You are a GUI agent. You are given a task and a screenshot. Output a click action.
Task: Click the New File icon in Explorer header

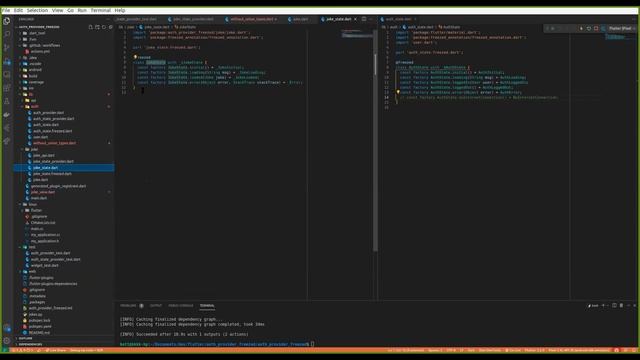coord(91,27)
